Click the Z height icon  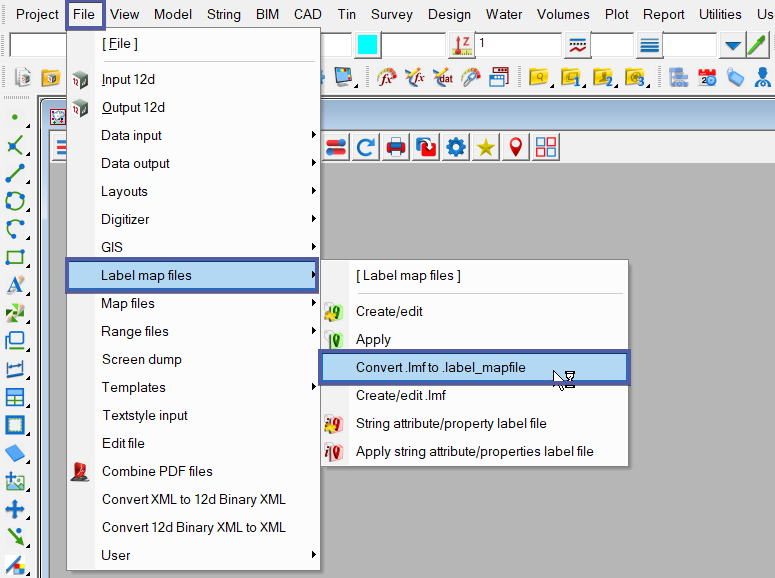point(462,45)
